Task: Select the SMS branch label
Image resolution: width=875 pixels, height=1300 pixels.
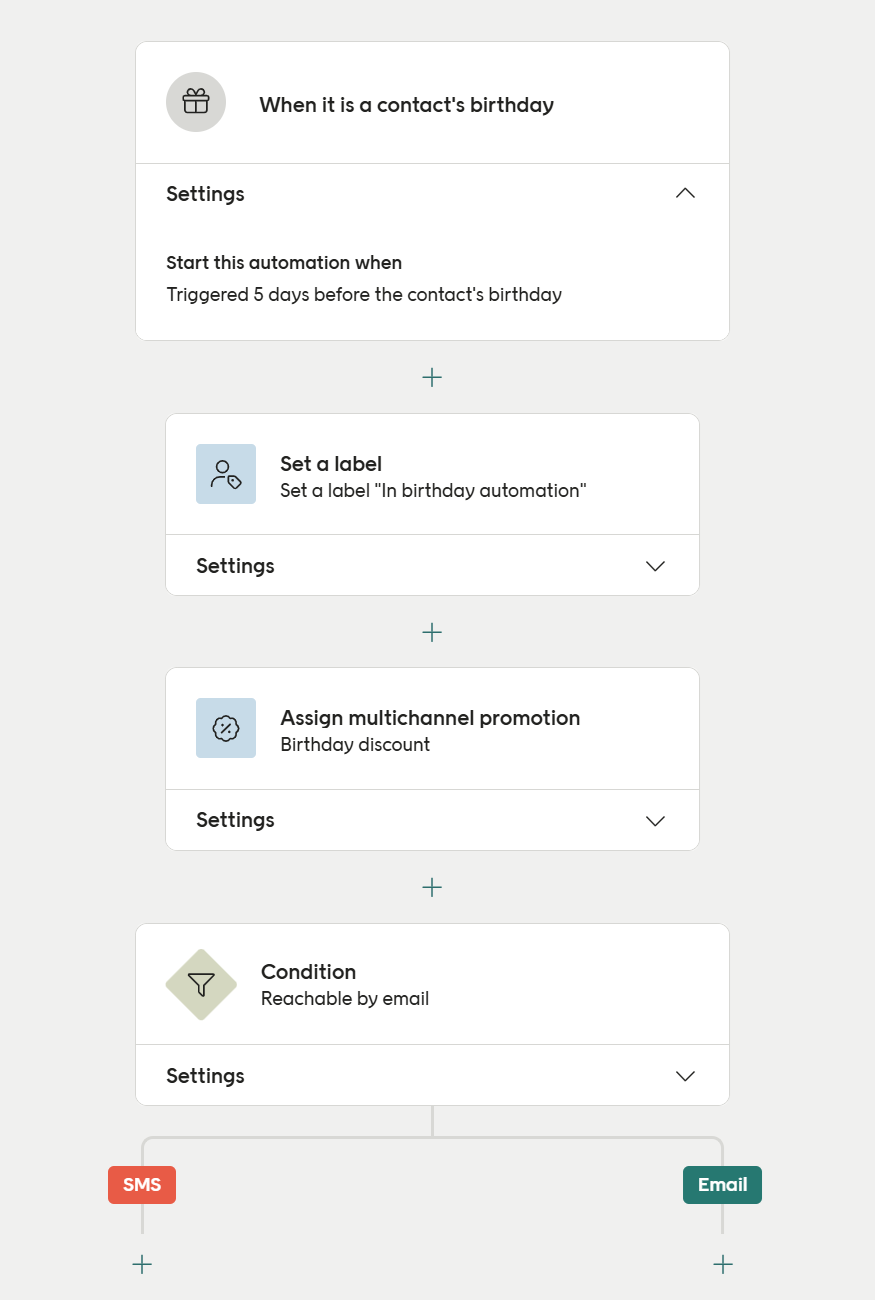Action: click(x=141, y=1184)
